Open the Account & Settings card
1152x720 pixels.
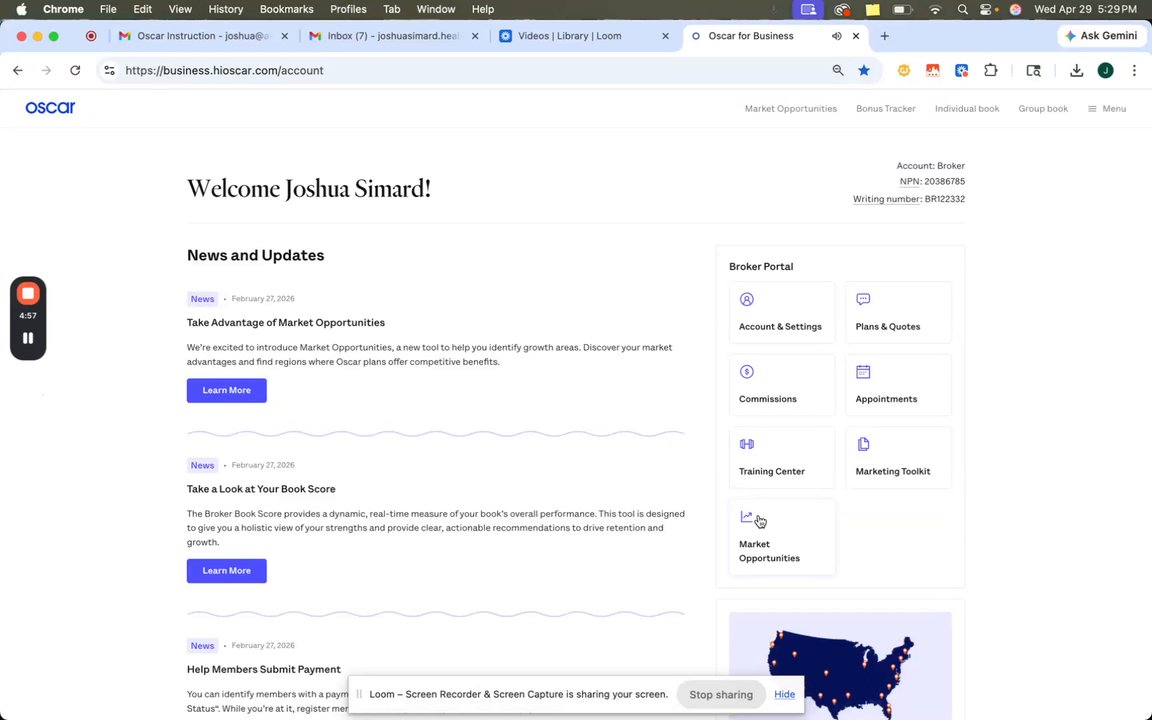point(782,312)
